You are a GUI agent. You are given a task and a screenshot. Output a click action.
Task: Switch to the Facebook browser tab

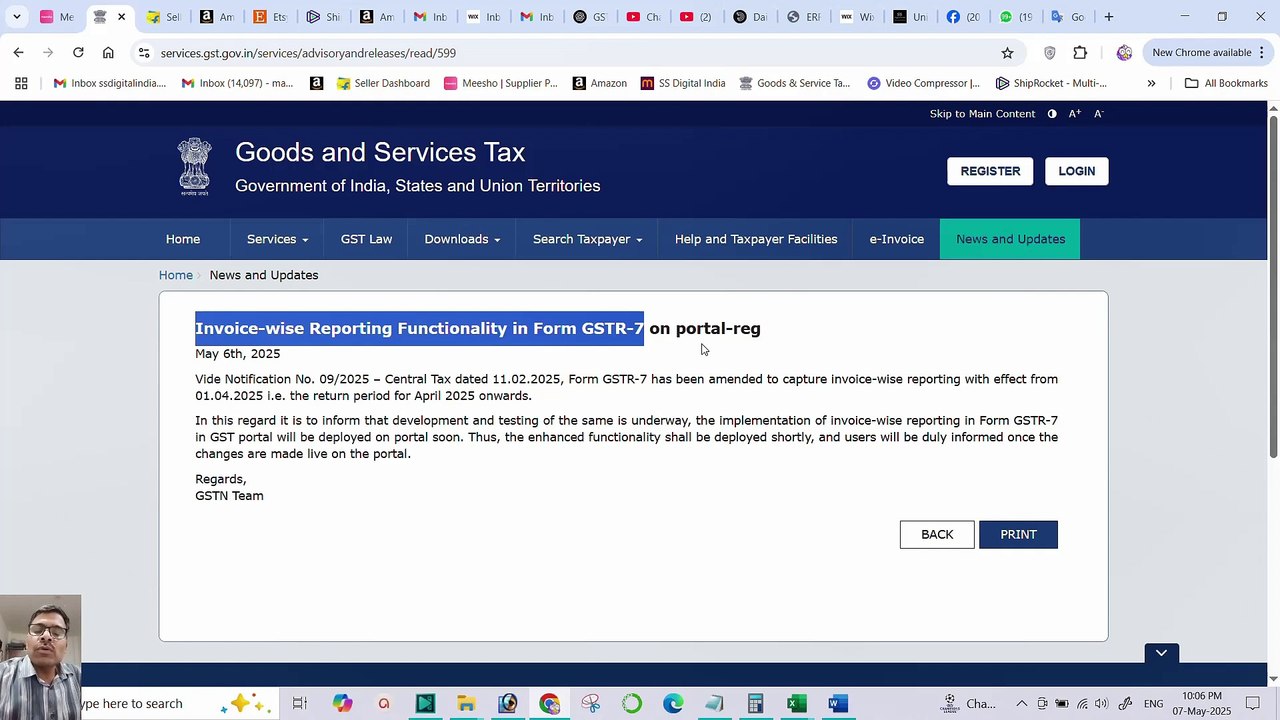[962, 17]
